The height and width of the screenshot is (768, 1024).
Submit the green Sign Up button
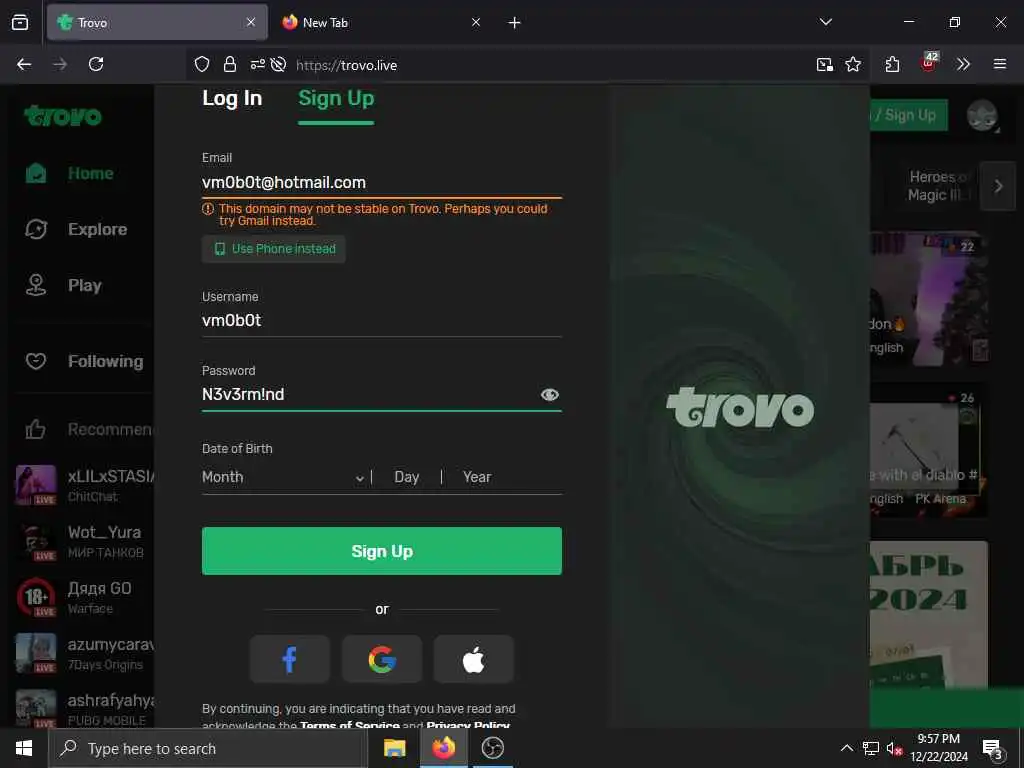coord(382,551)
